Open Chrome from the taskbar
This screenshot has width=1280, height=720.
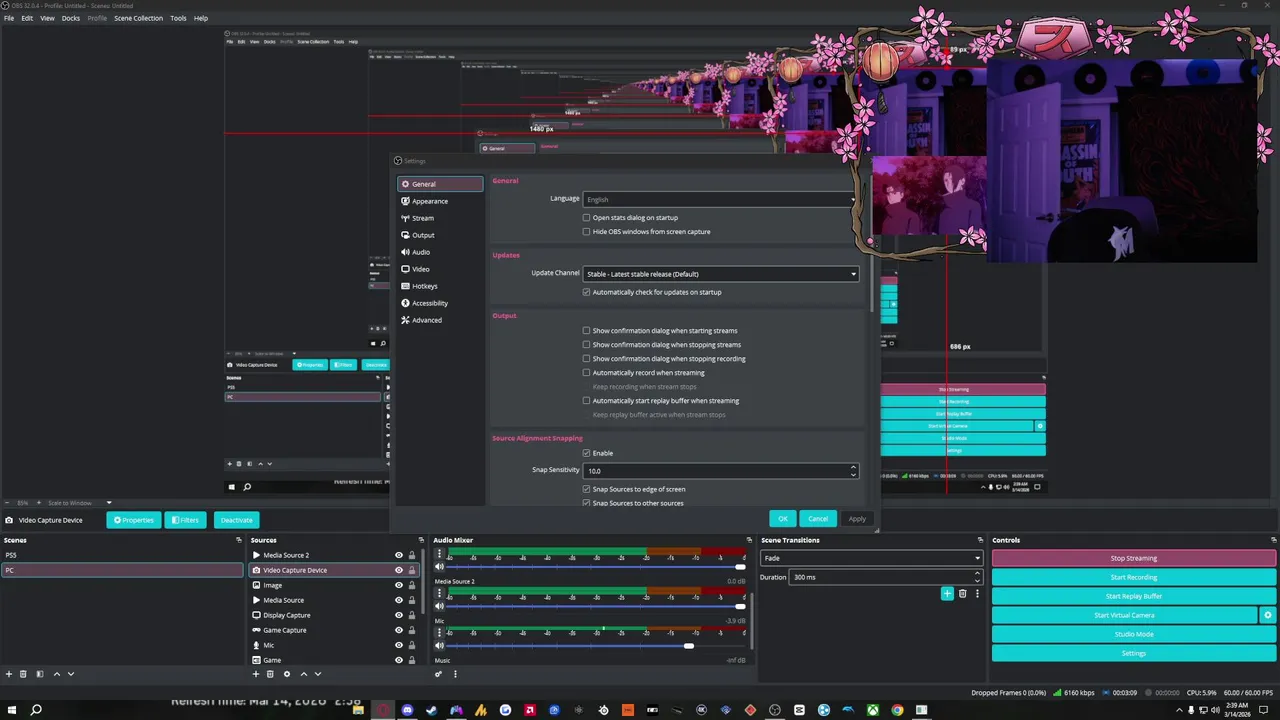pos(897,710)
